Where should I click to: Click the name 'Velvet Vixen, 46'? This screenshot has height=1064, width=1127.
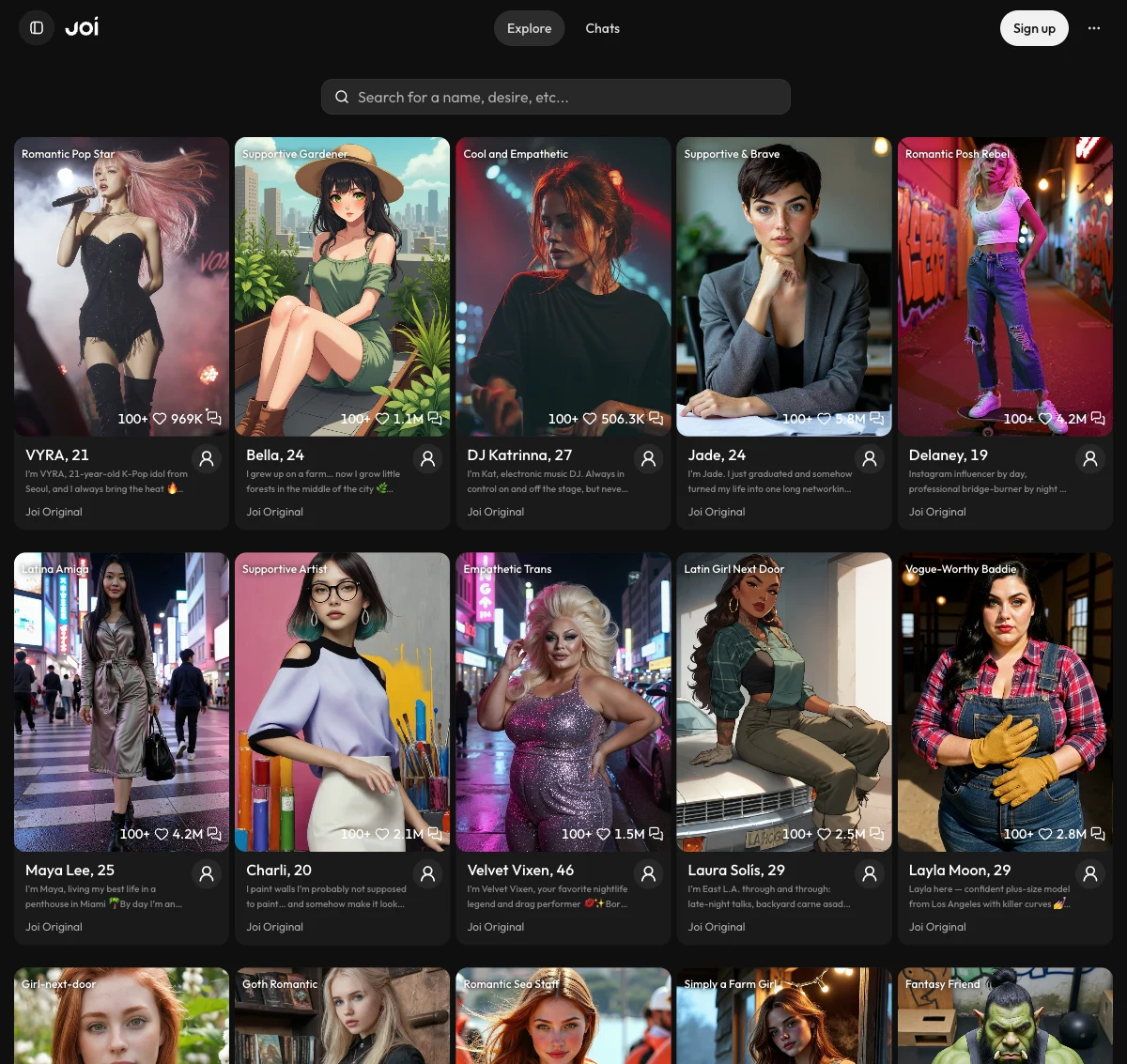[520, 871]
